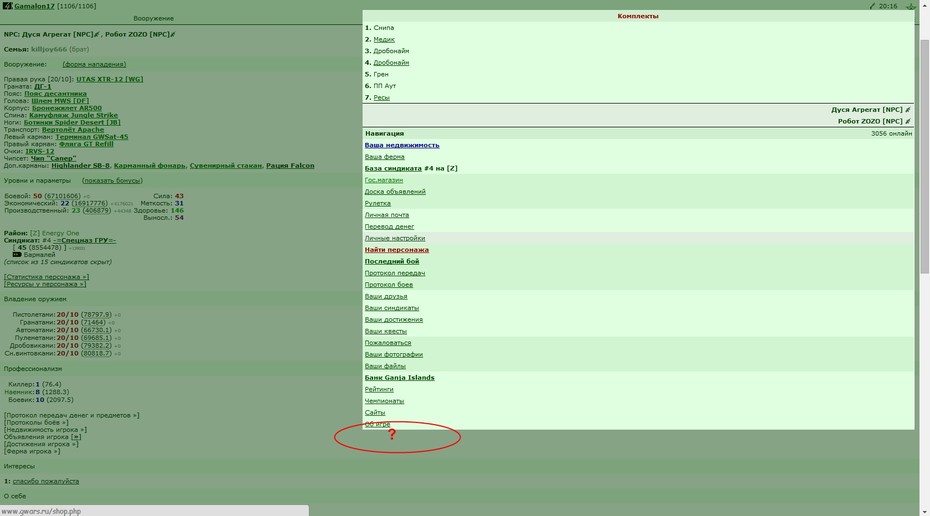Open the Highlander SB-8 item link
Image resolution: width=930 pixels, height=516 pixels.
[81, 165]
